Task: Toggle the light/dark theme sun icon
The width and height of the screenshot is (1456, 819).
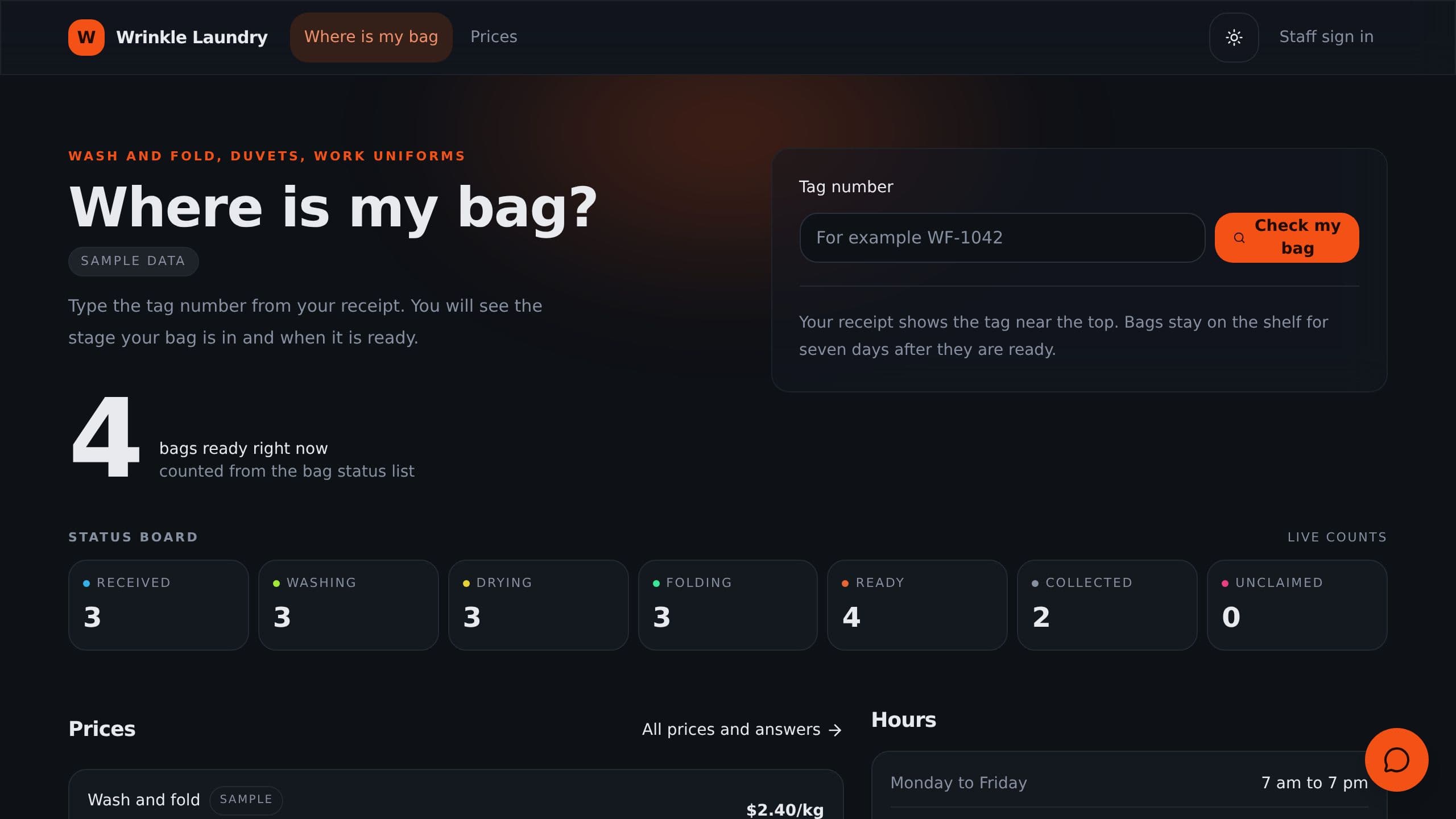Action: [1234, 38]
